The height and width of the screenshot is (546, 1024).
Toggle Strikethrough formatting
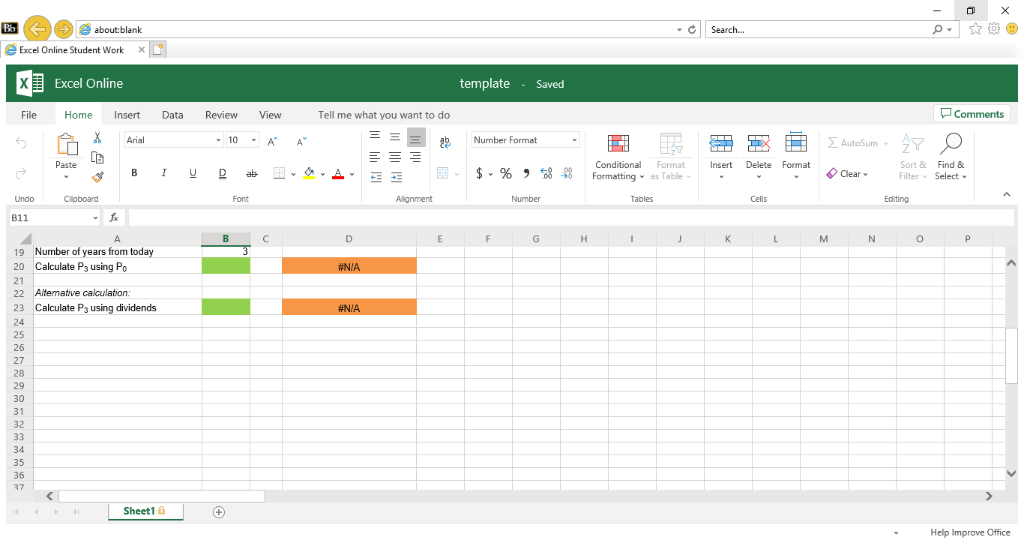click(x=251, y=173)
